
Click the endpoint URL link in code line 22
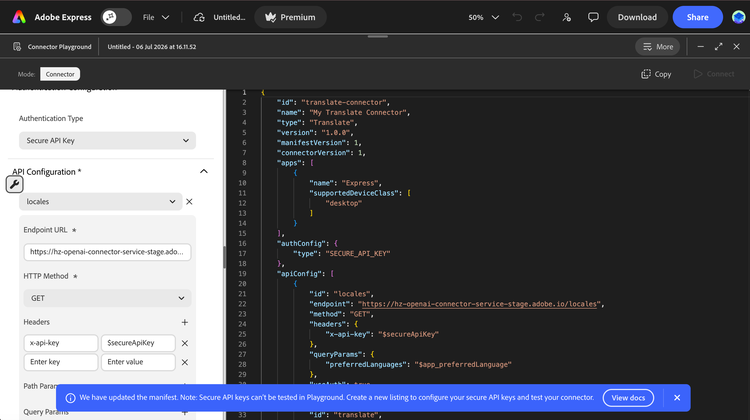(x=479, y=304)
